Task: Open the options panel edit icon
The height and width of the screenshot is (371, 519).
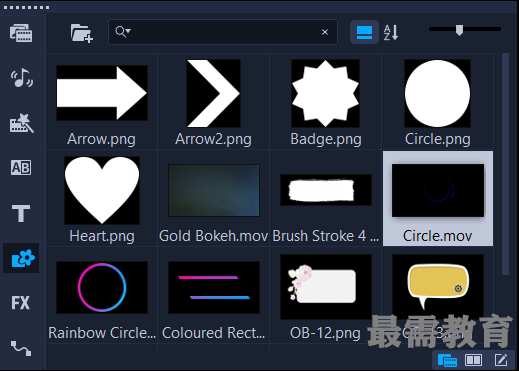Action: (501, 360)
